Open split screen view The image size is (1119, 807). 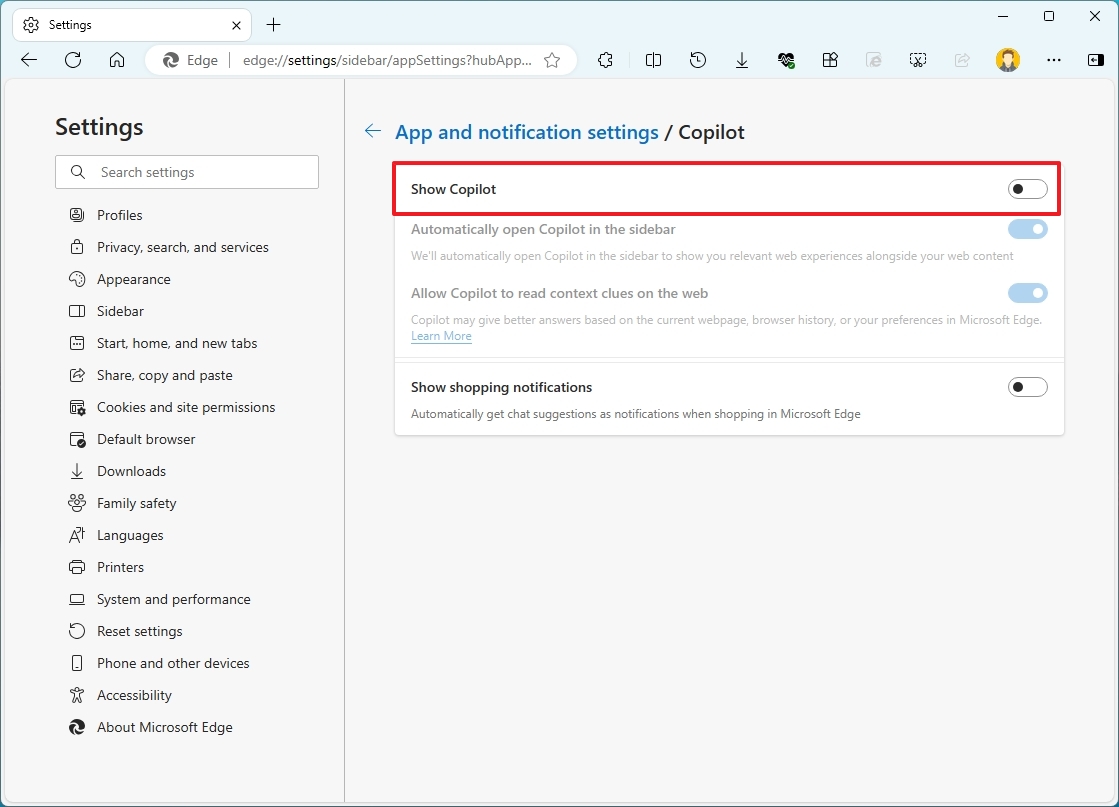click(x=653, y=60)
